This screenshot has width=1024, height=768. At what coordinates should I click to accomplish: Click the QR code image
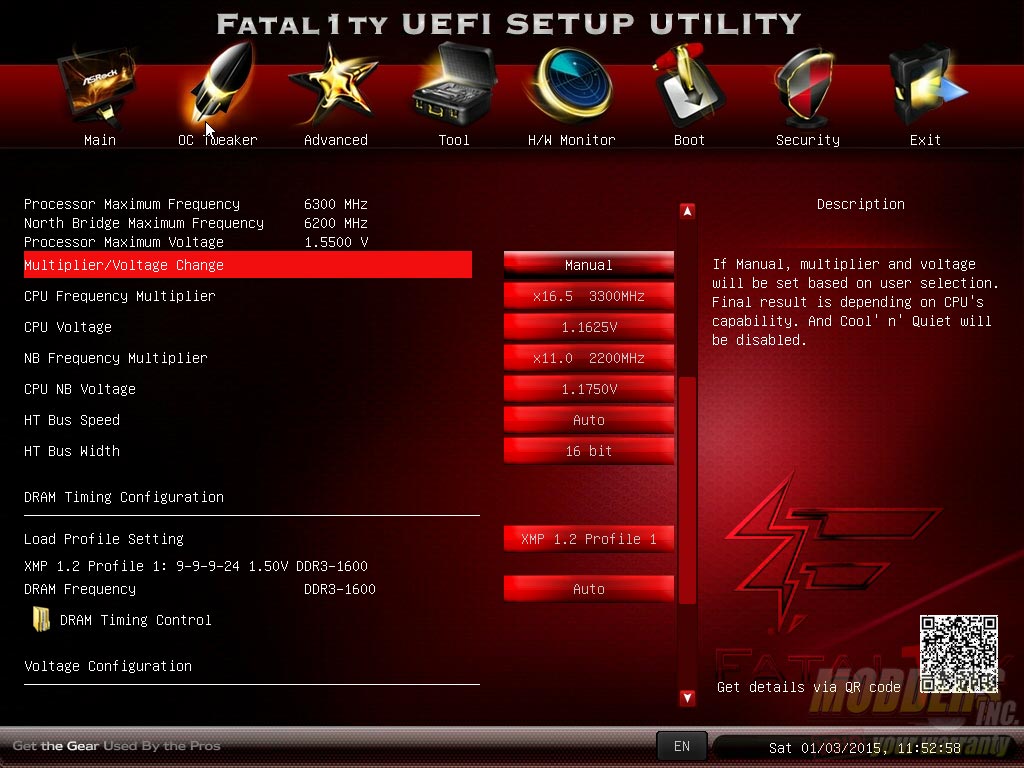[958, 654]
